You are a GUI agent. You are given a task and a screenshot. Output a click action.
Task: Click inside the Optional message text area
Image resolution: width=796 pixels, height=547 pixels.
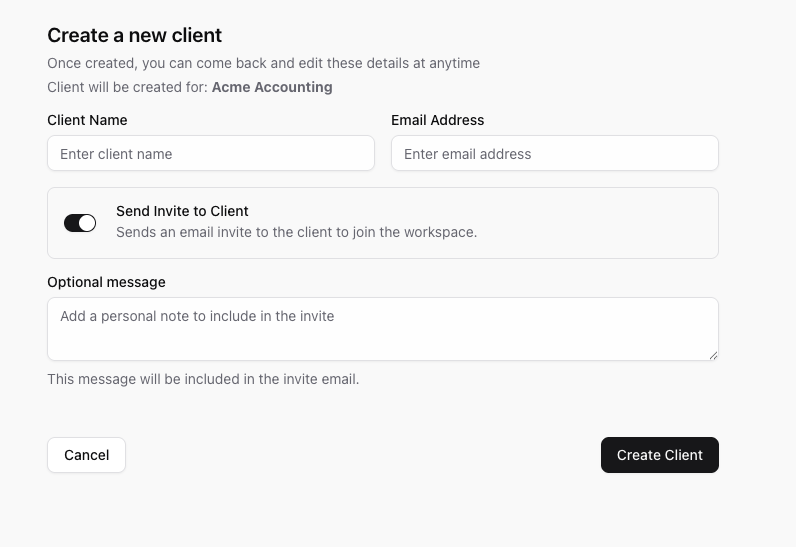coord(383,329)
